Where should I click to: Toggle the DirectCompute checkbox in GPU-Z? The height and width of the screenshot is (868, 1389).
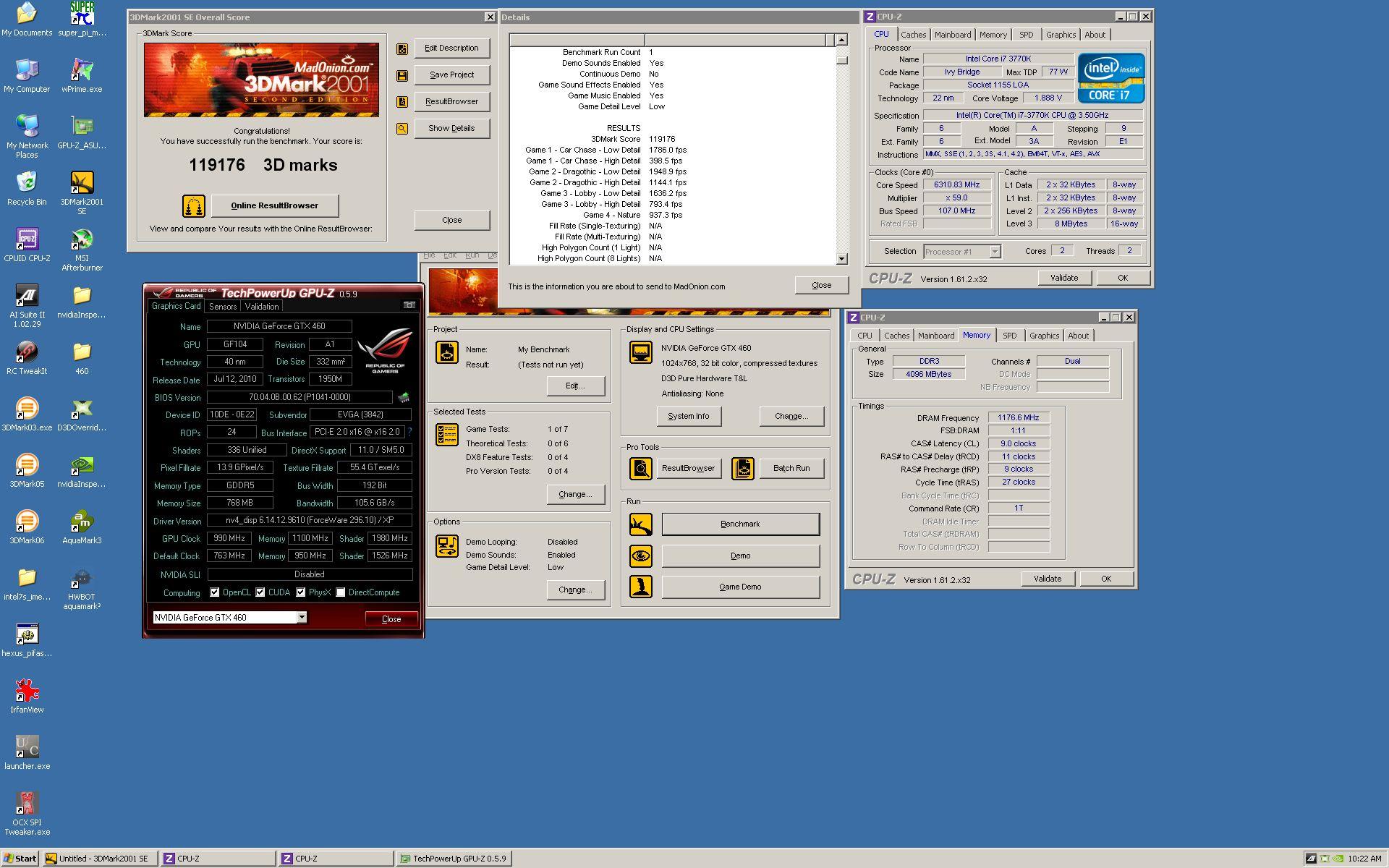point(341,592)
